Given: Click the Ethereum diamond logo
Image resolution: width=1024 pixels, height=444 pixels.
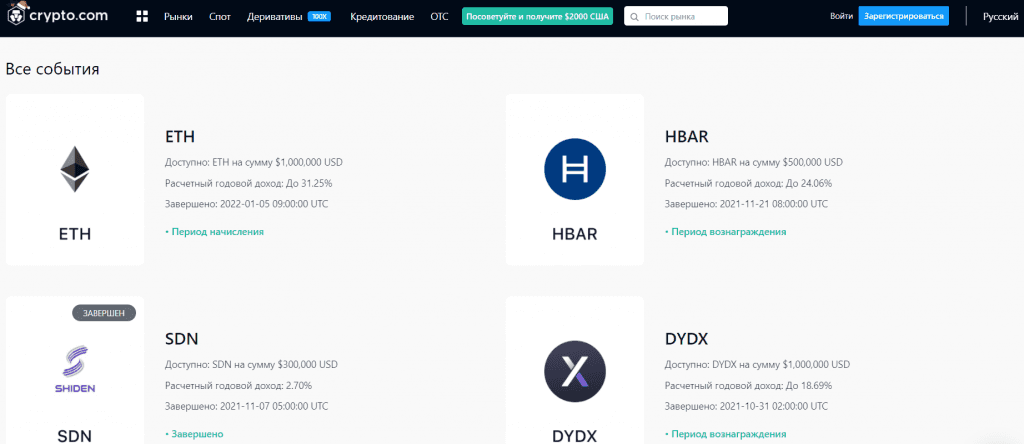Looking at the screenshot, I should click(74, 168).
